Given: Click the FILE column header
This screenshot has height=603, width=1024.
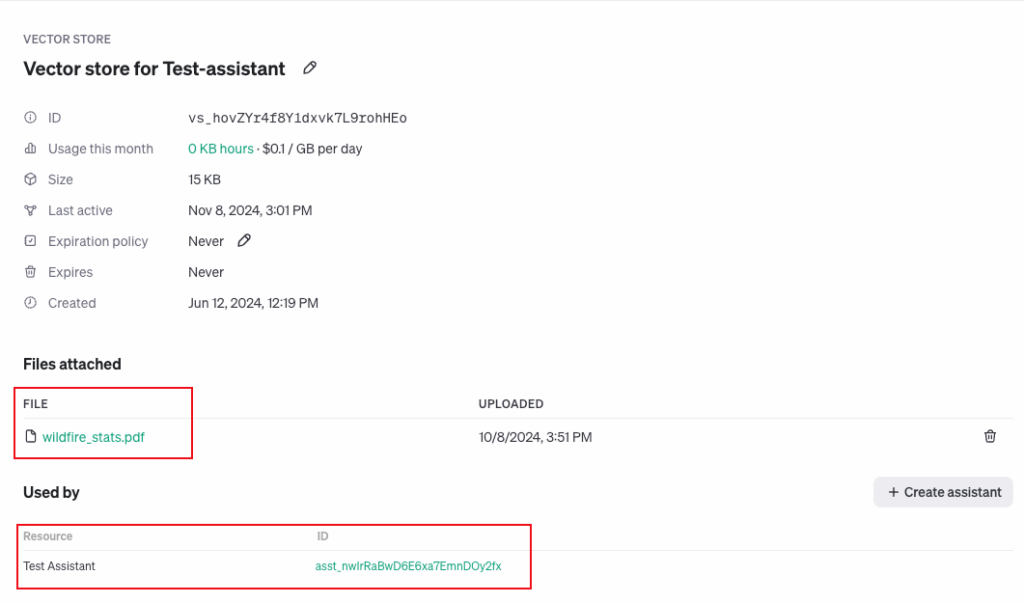Looking at the screenshot, I should tap(36, 404).
